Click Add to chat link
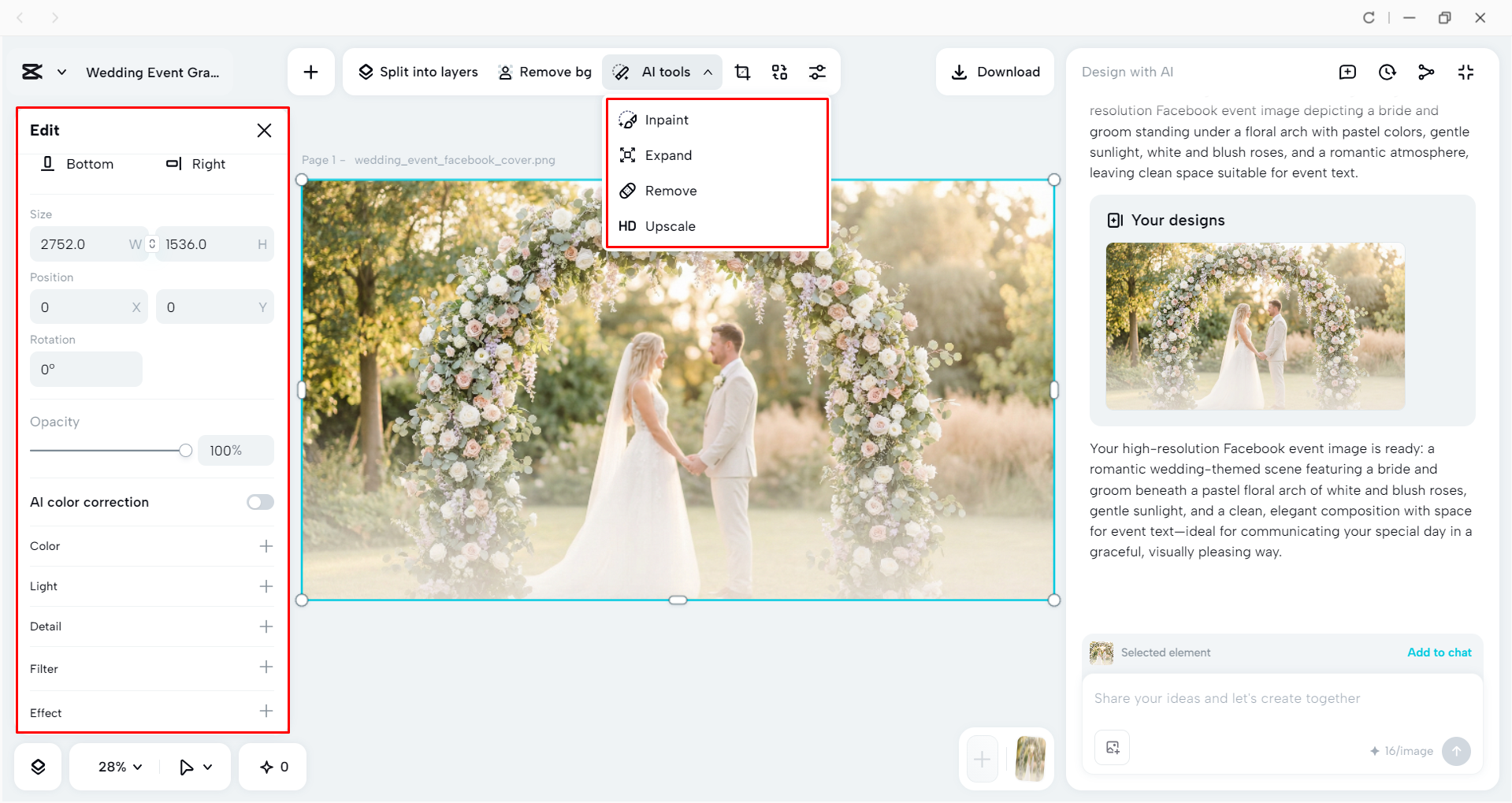 [x=1438, y=652]
